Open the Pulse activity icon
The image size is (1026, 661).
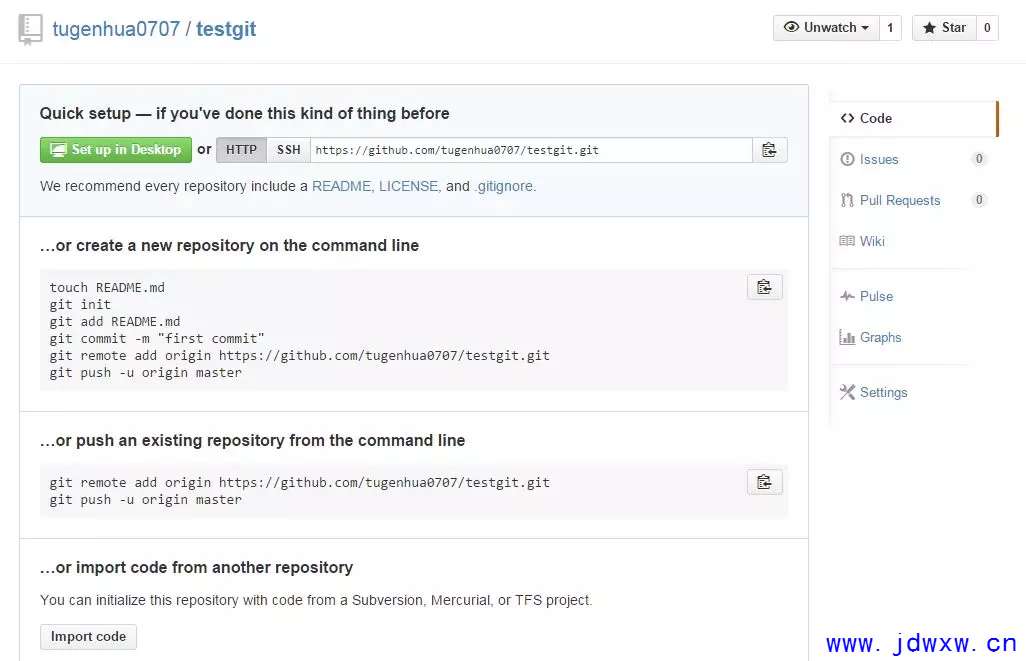tap(847, 296)
